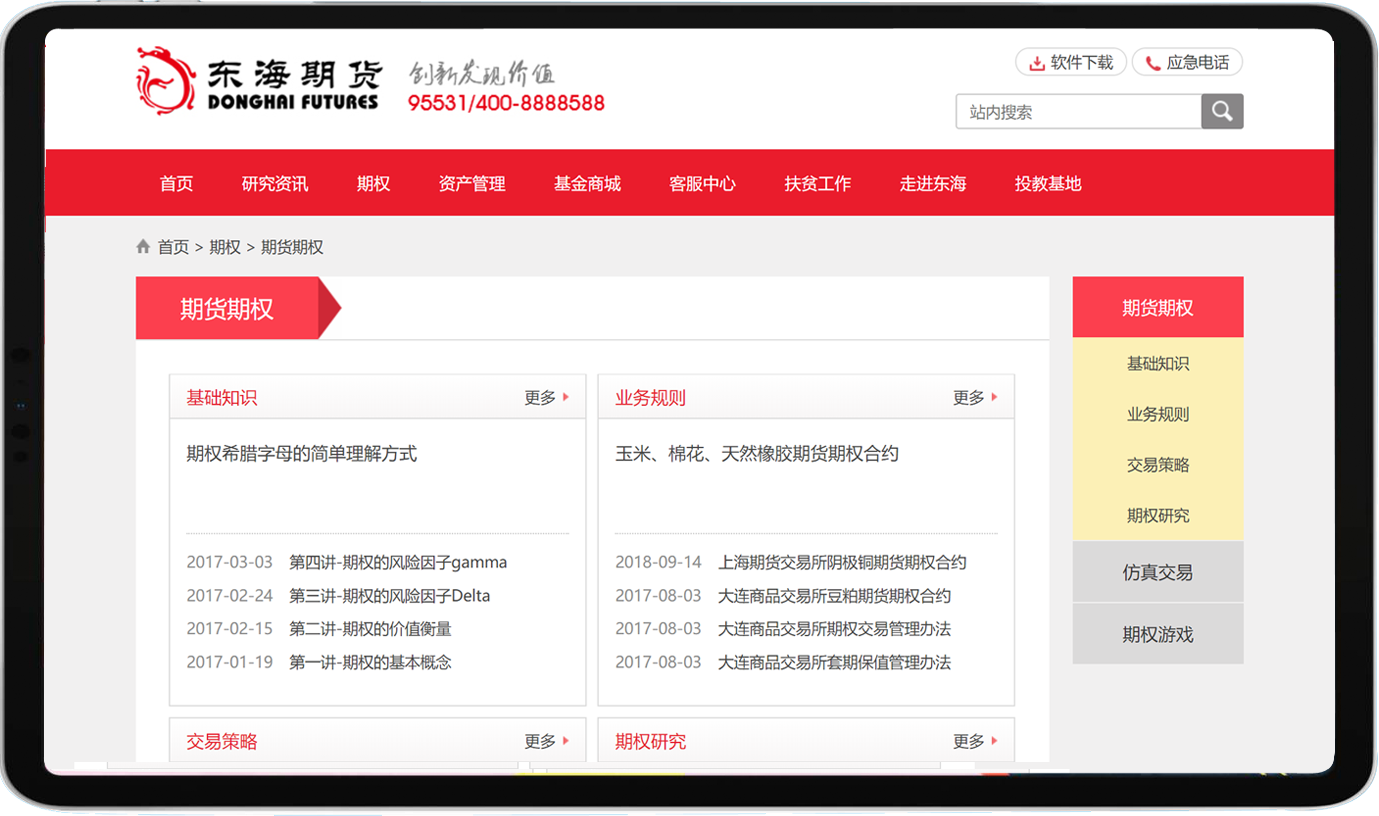
Task: Click the 站内搜索 search input field
Action: coord(1078,112)
